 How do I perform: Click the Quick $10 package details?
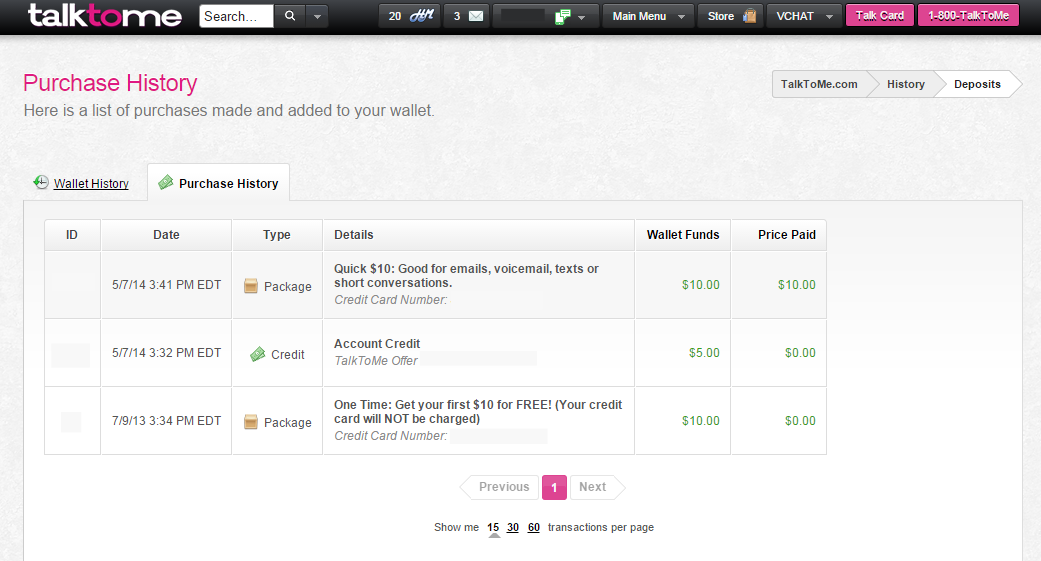[466, 276]
